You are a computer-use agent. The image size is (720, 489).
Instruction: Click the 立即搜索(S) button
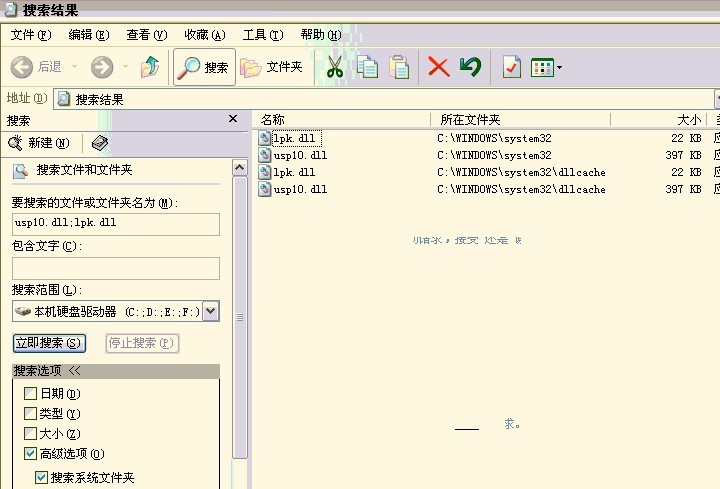click(x=49, y=343)
